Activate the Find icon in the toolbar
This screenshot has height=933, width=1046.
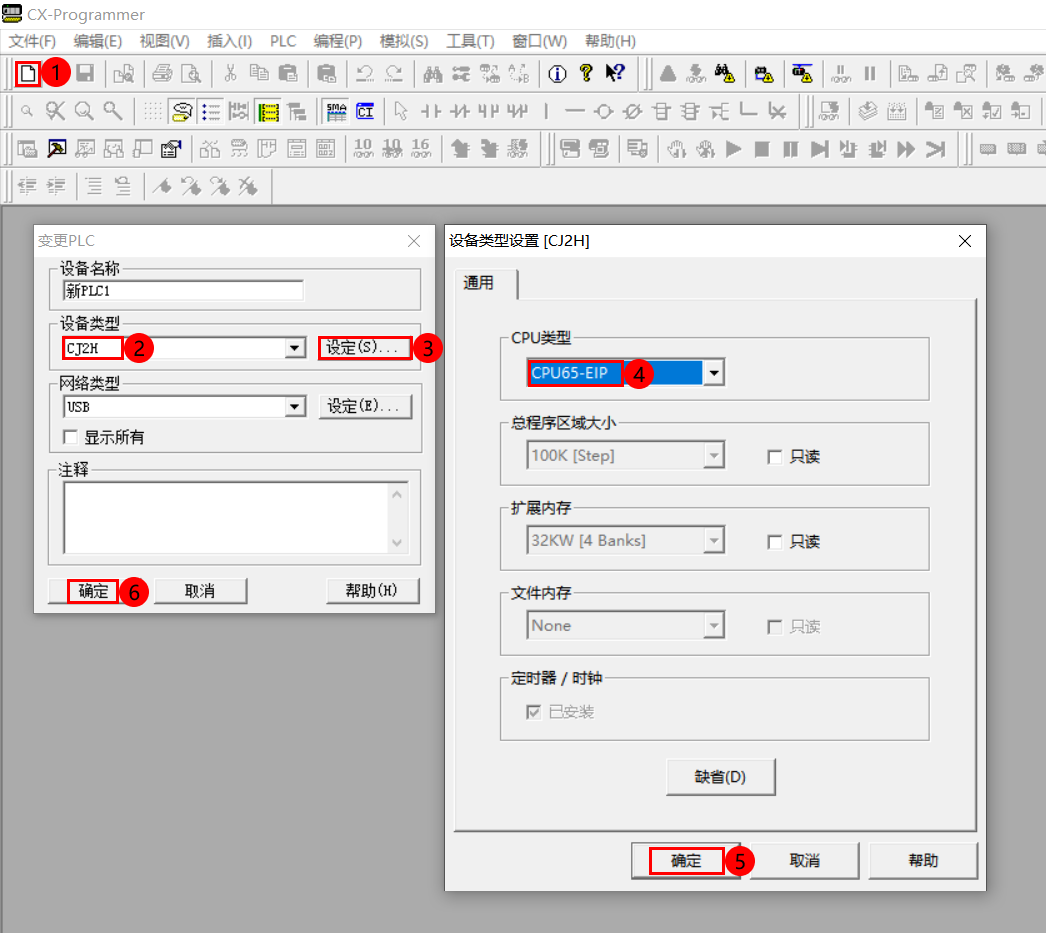tap(433, 73)
